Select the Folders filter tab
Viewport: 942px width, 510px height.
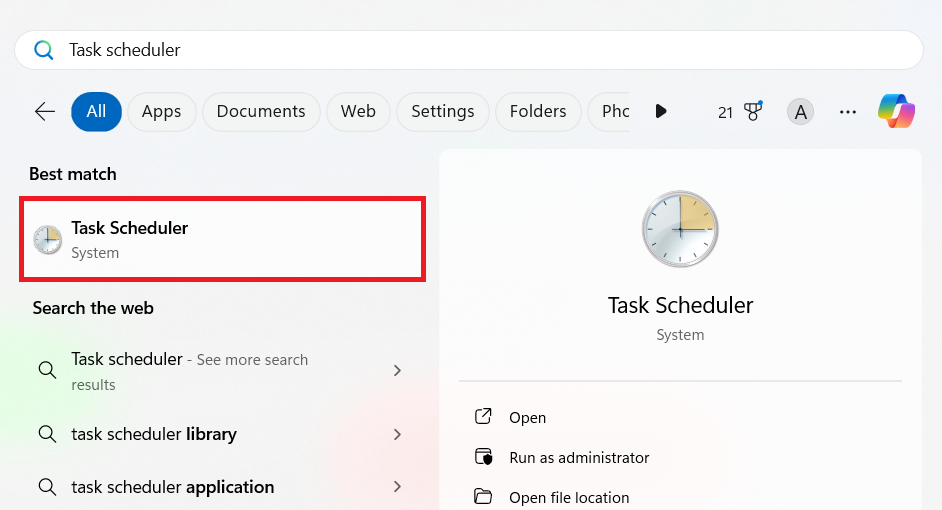click(x=538, y=111)
